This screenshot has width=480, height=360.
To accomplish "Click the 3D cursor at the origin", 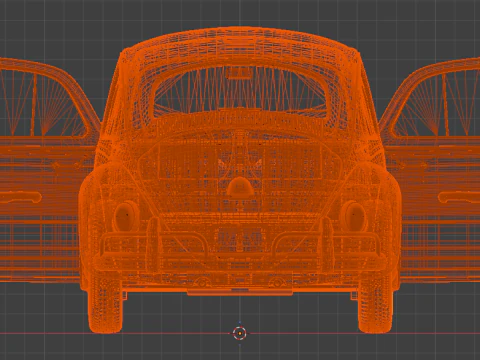I will (239, 333).
